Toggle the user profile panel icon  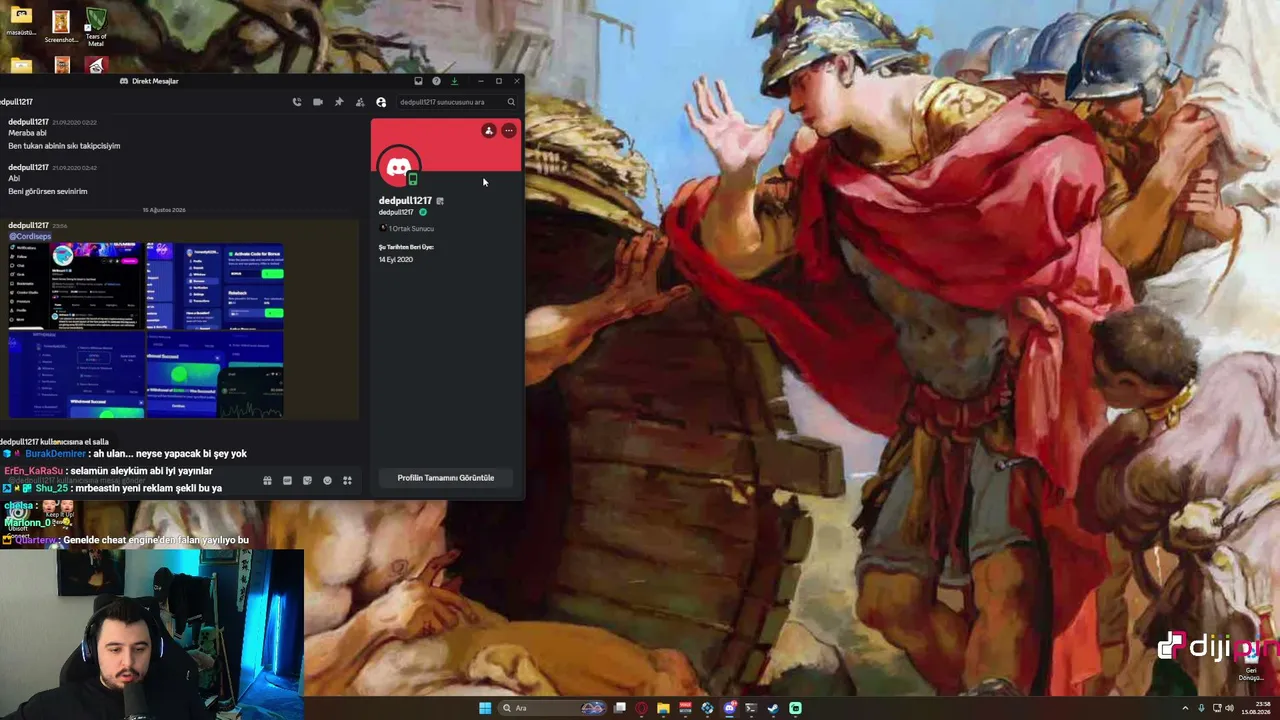point(381,102)
